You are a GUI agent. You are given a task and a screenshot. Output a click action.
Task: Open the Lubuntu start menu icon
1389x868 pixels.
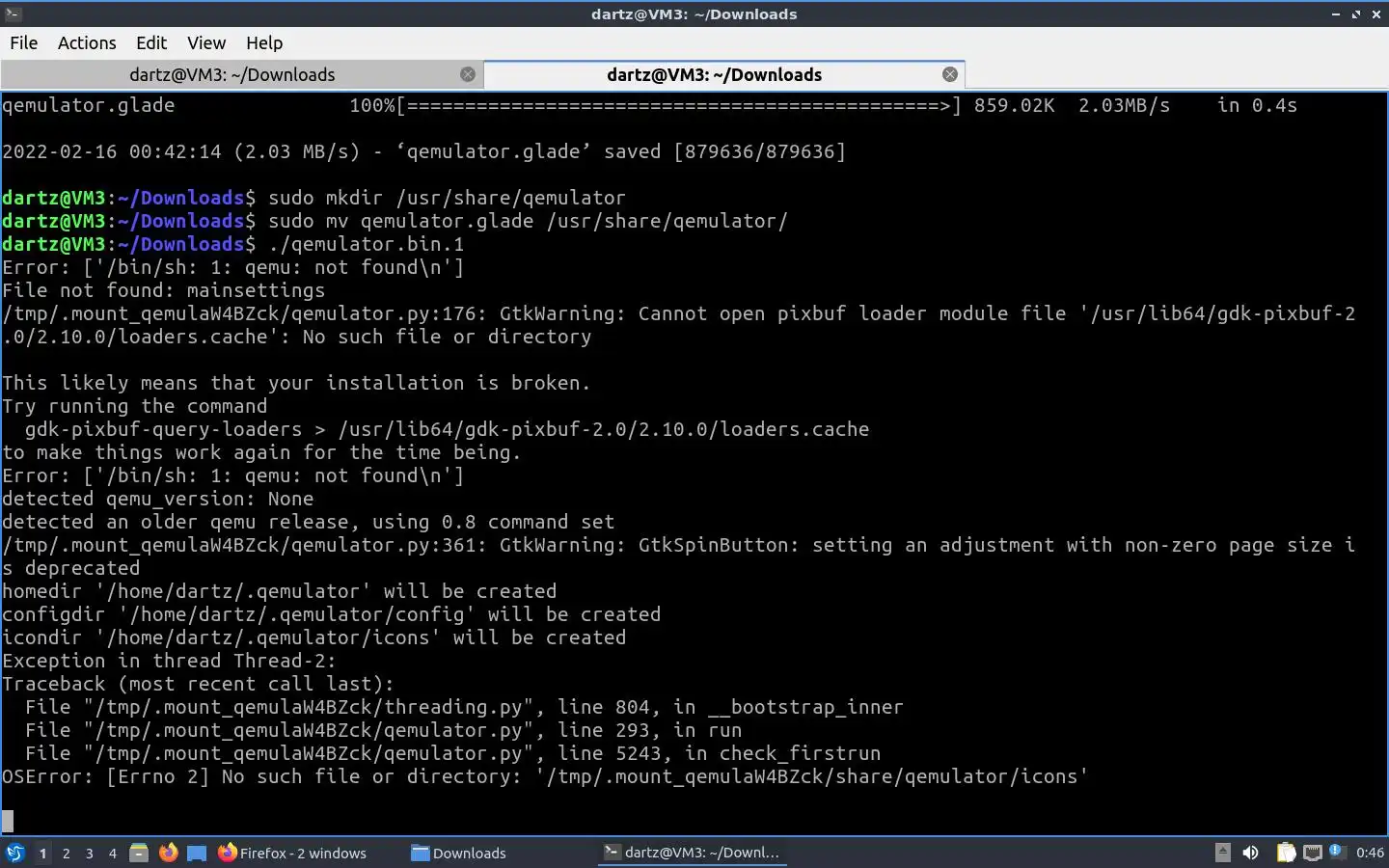coord(14,853)
